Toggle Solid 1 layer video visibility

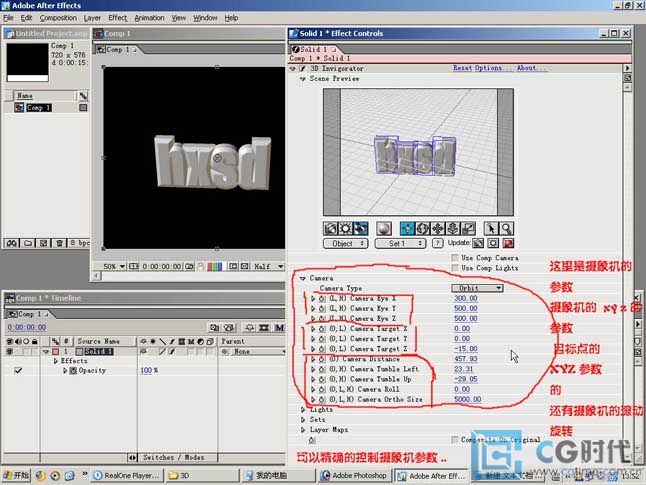click(x=9, y=351)
